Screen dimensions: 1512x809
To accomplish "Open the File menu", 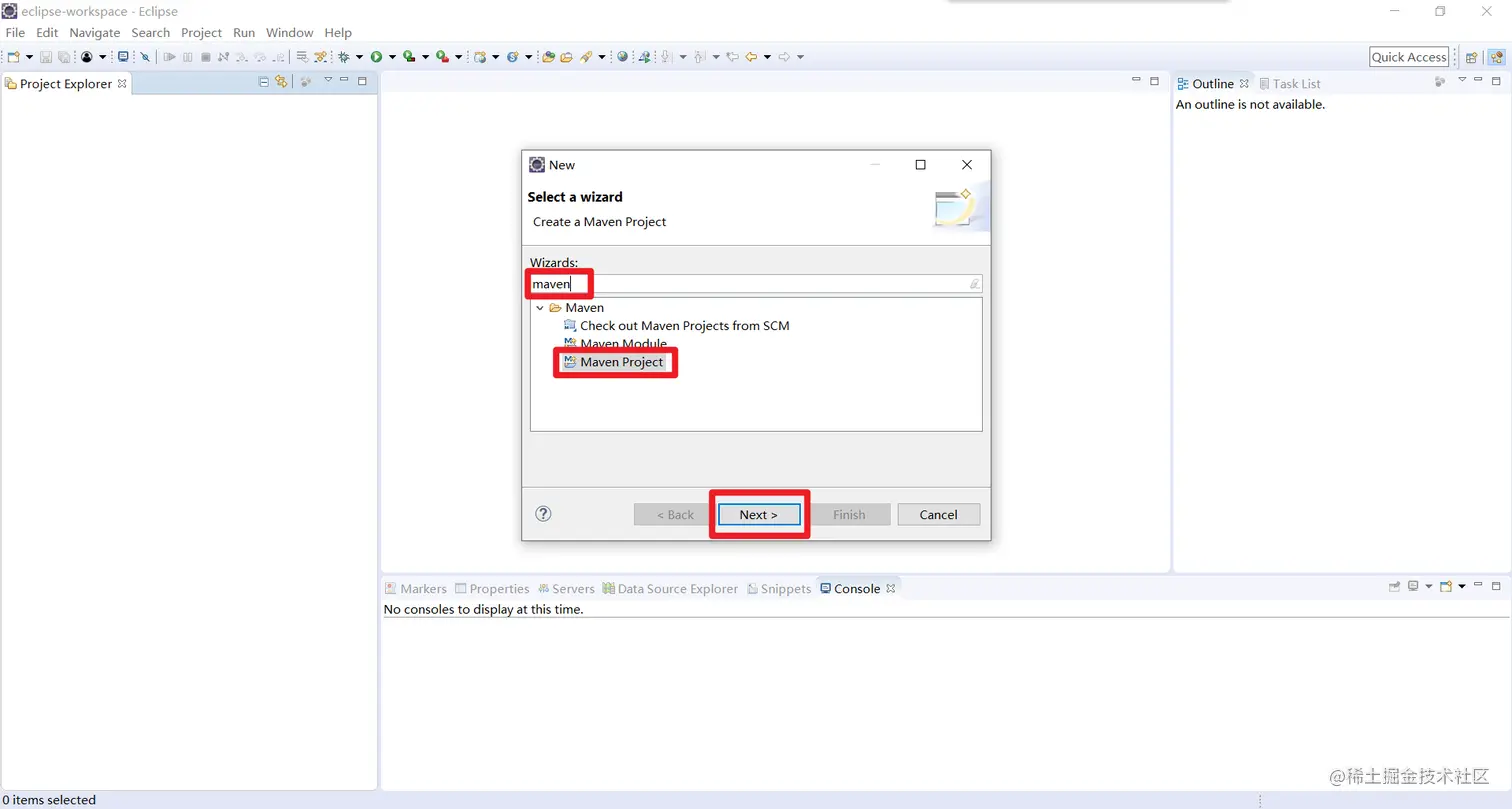I will click(x=15, y=33).
